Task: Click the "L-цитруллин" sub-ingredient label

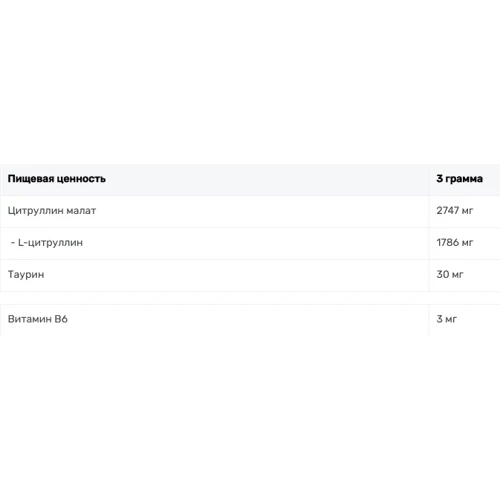Action: click(x=50, y=242)
